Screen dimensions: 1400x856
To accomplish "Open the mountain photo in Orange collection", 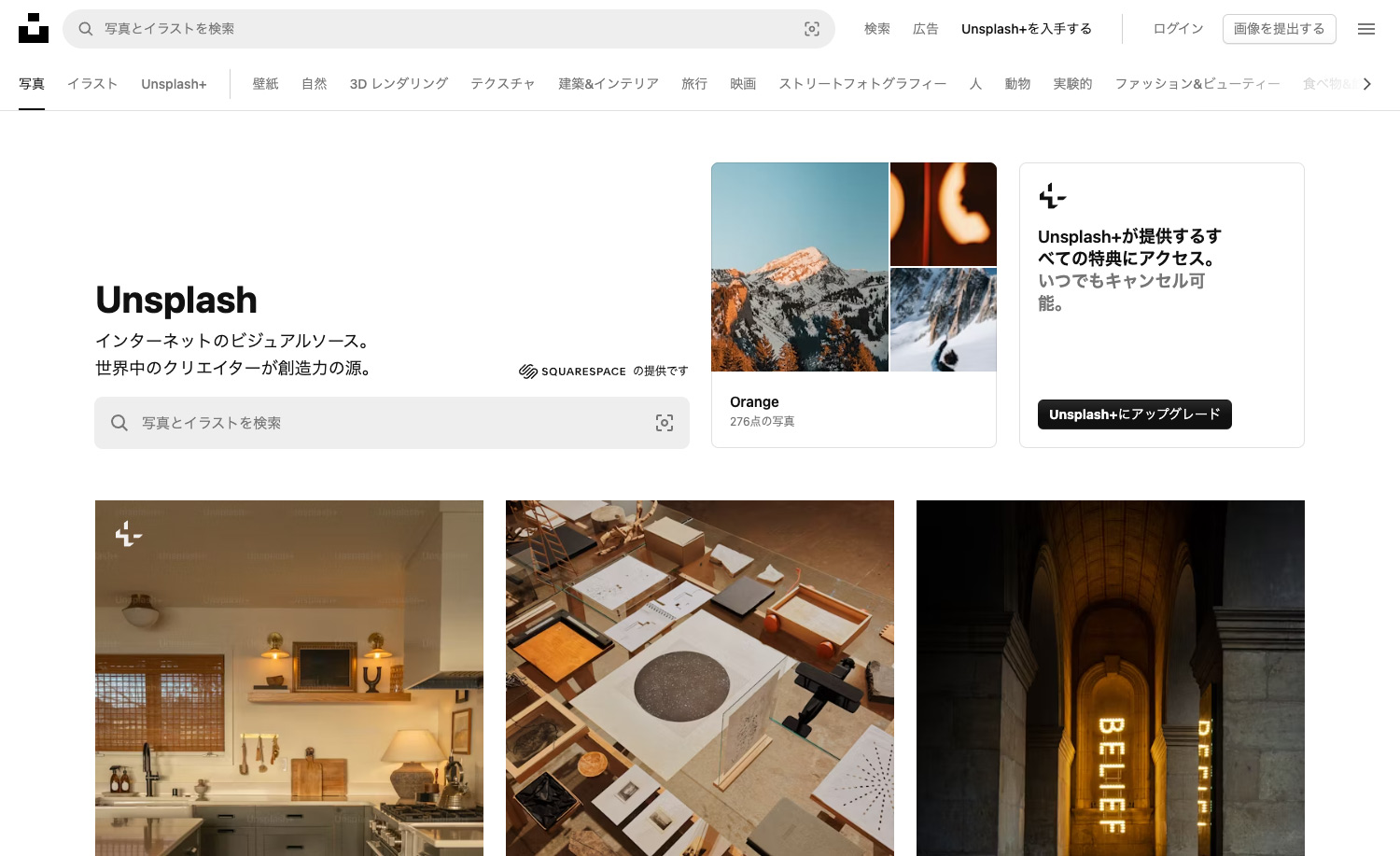I will pos(800,267).
